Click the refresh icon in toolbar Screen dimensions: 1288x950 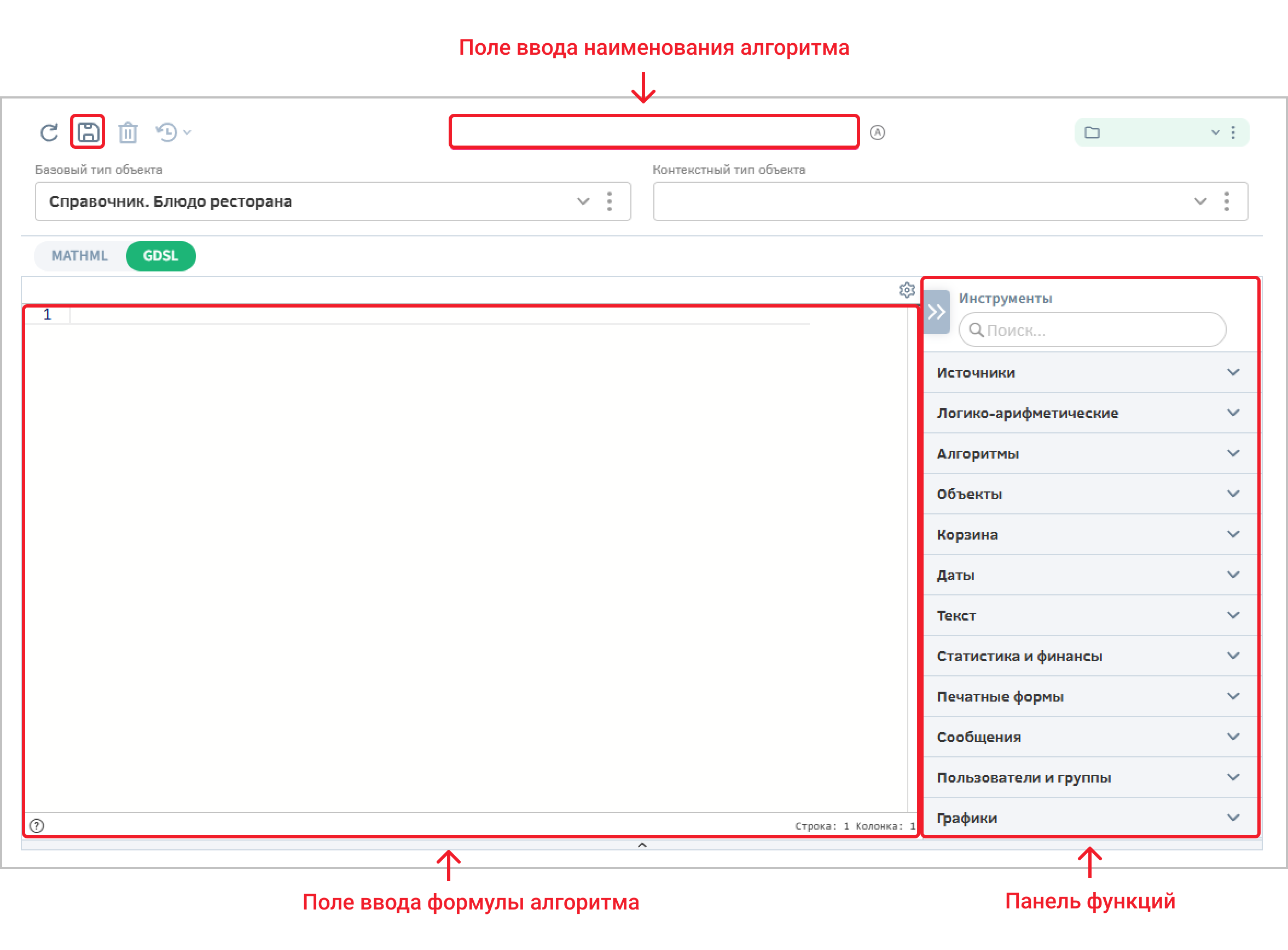(49, 133)
